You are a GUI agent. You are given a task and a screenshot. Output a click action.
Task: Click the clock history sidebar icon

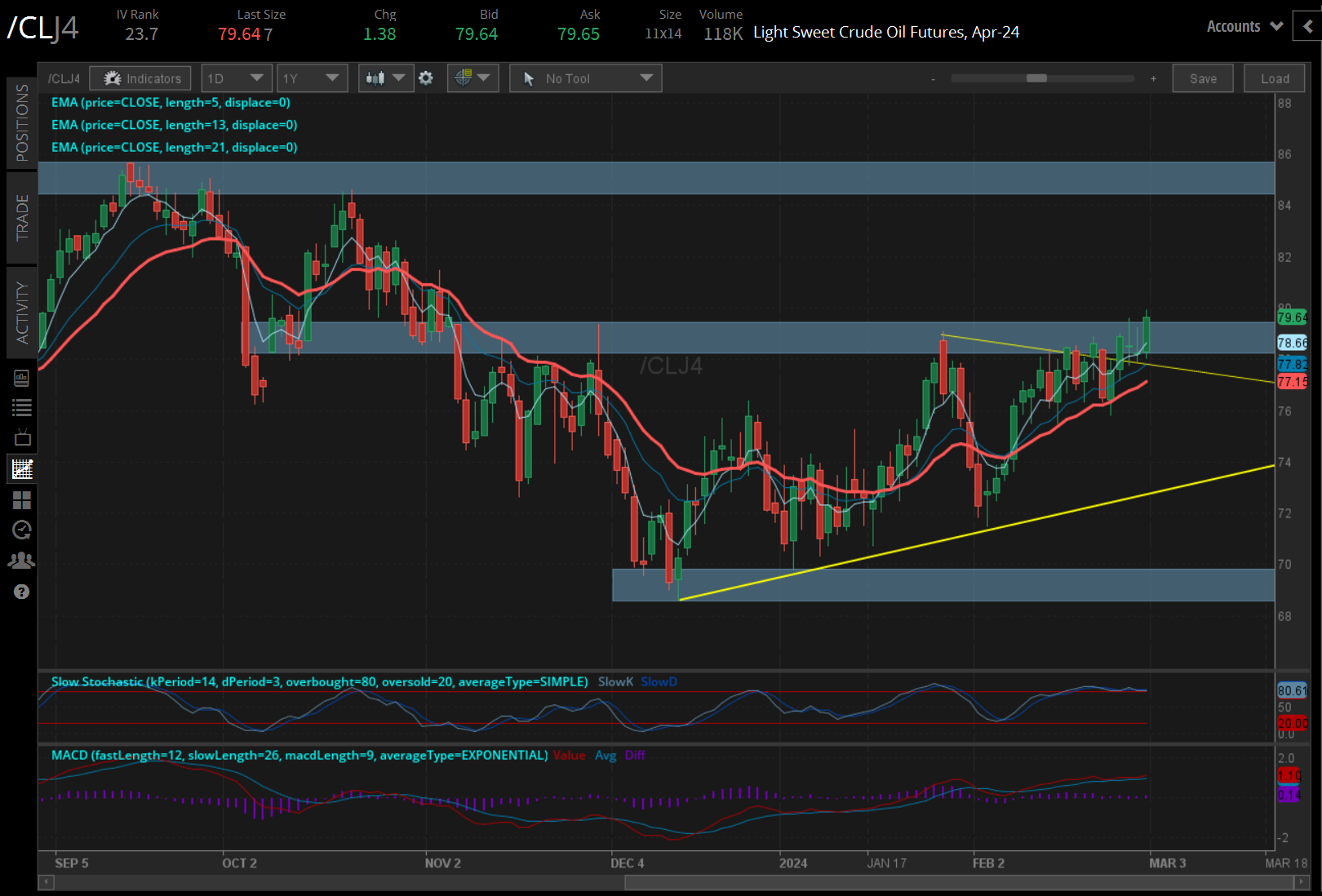click(22, 530)
